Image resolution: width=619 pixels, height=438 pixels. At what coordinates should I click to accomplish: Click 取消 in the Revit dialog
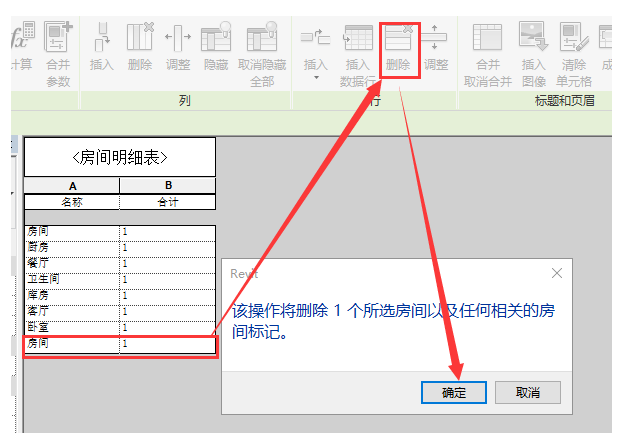528,392
